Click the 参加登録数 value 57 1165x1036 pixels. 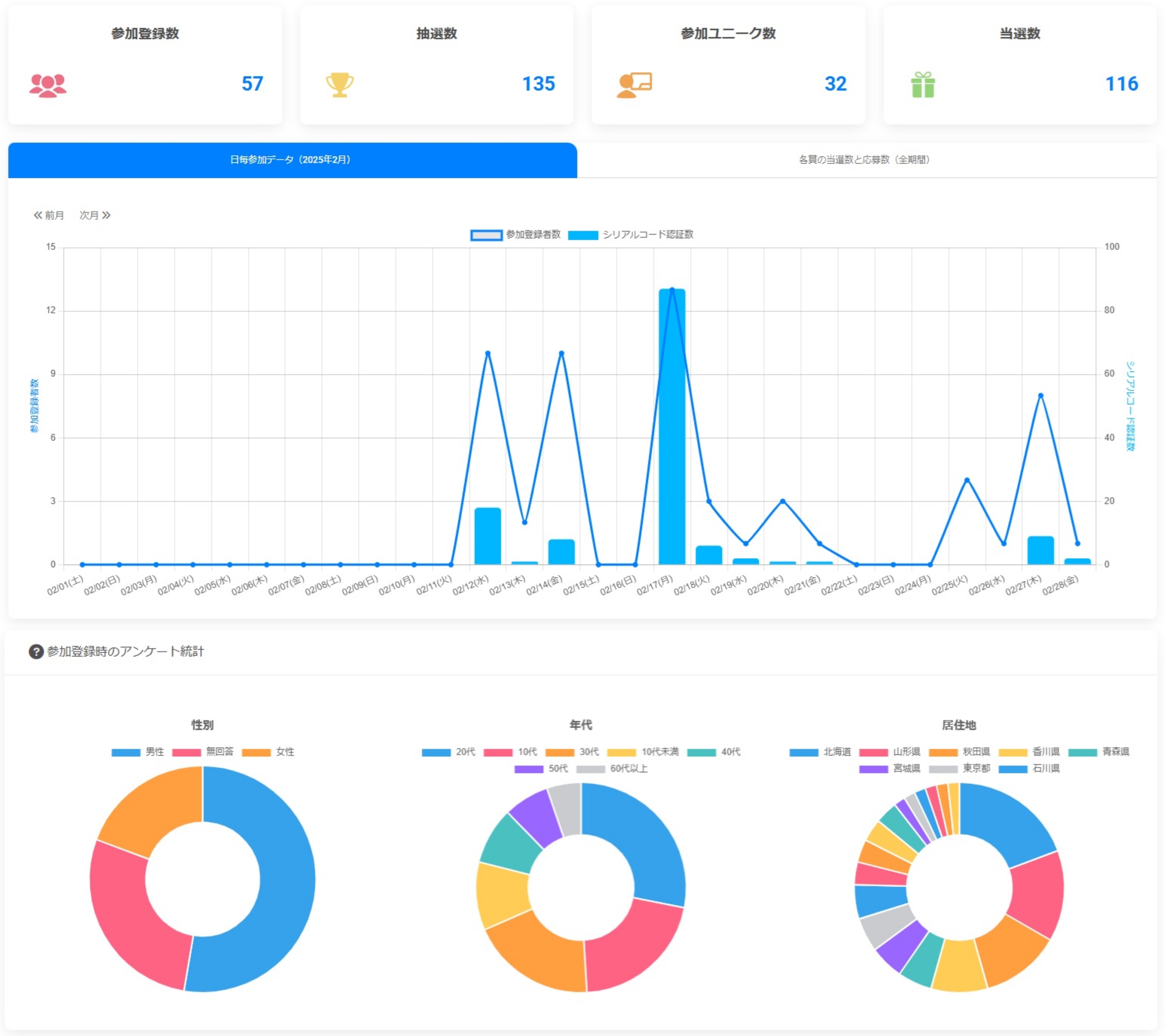point(253,84)
